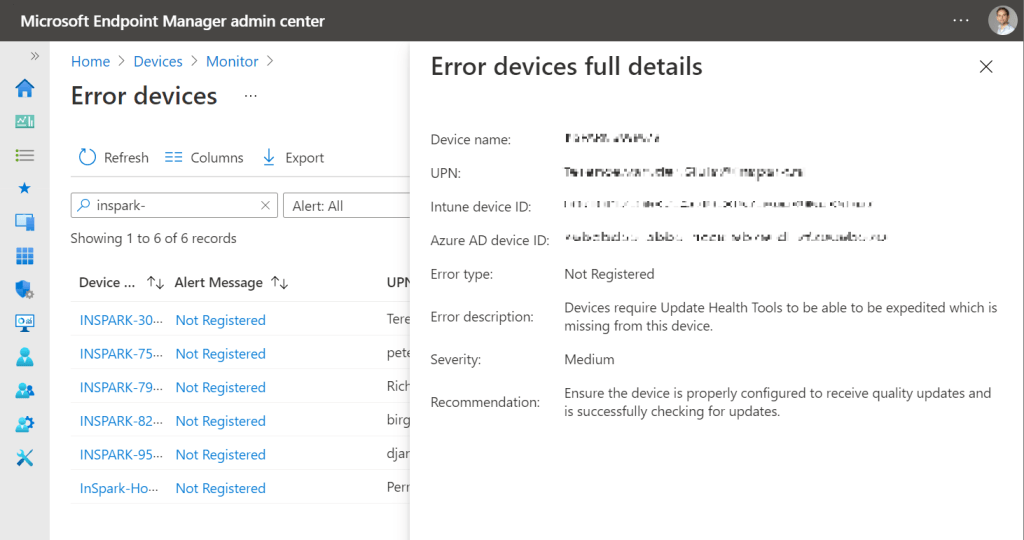Open Apps grid icon in sidebar
Screen dimensions: 1024x540
click(25, 256)
